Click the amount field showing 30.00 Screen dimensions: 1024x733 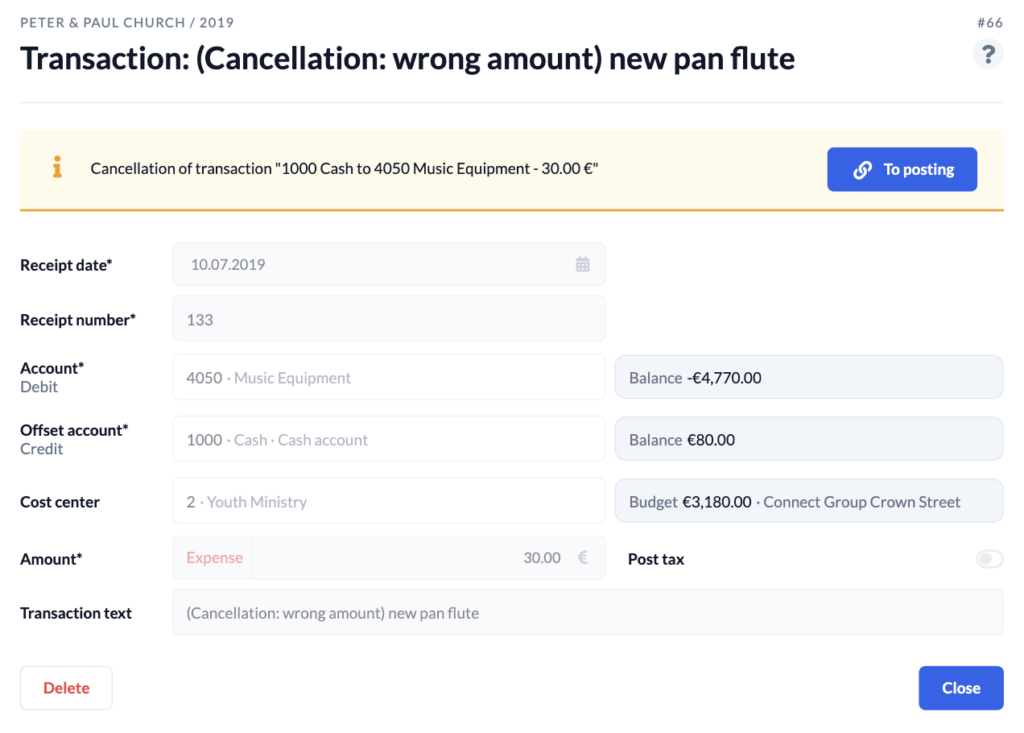pyautogui.click(x=428, y=558)
